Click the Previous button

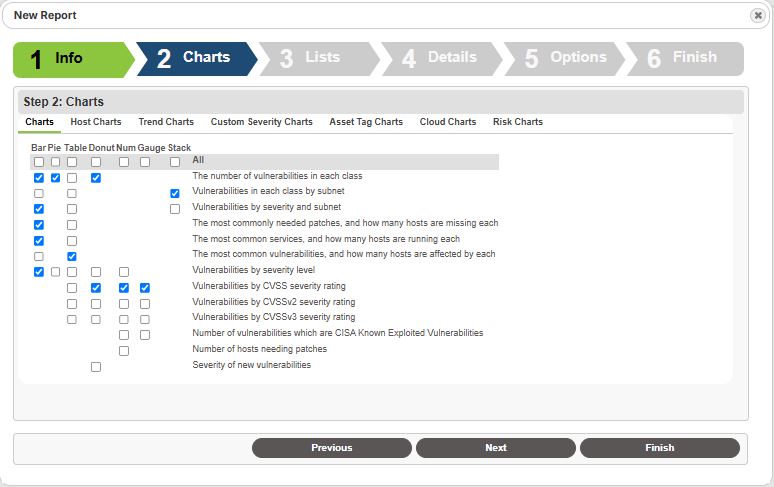[332, 448]
